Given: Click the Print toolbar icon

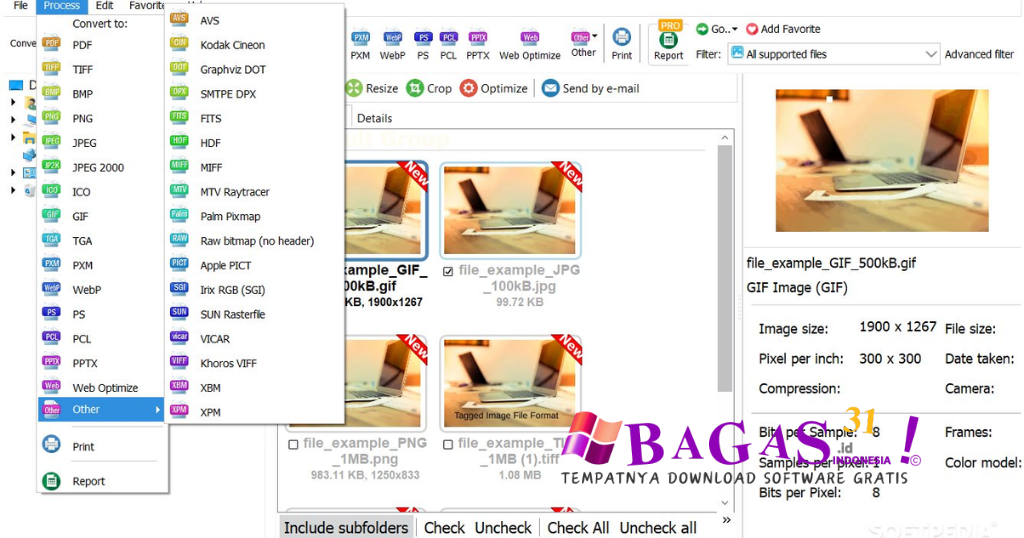Looking at the screenshot, I should pos(622,45).
